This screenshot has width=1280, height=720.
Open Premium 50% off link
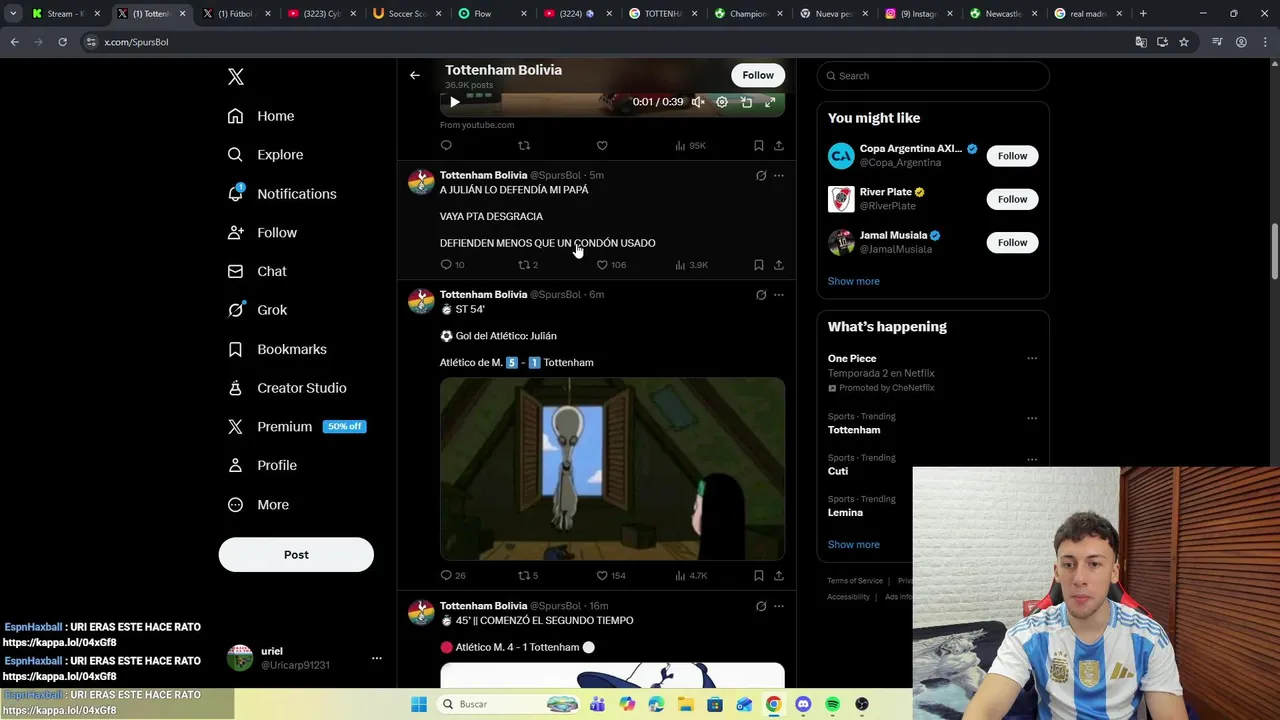point(297,426)
